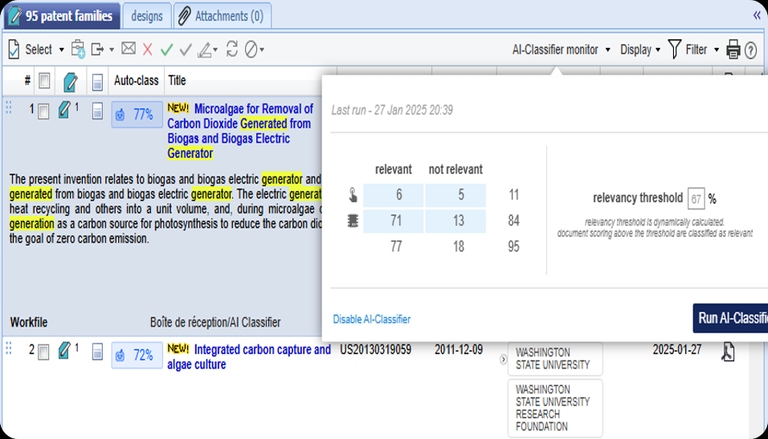Image resolution: width=768 pixels, height=439 pixels.
Task: Open the PDF icon for row 2
Action: tap(730, 351)
